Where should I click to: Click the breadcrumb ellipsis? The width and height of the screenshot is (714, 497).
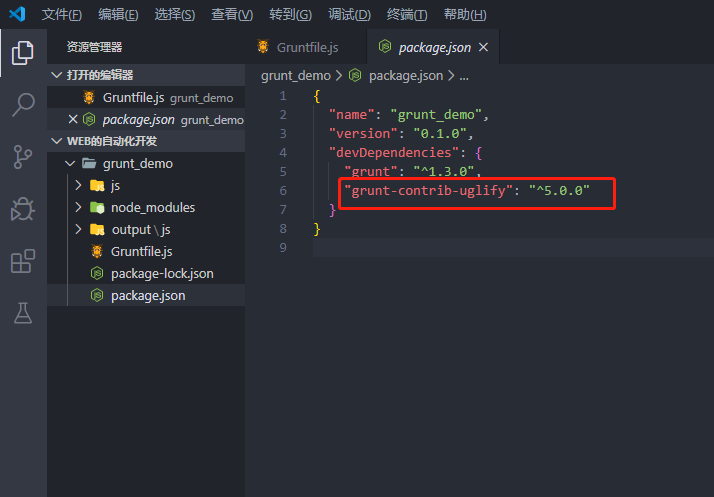point(464,76)
